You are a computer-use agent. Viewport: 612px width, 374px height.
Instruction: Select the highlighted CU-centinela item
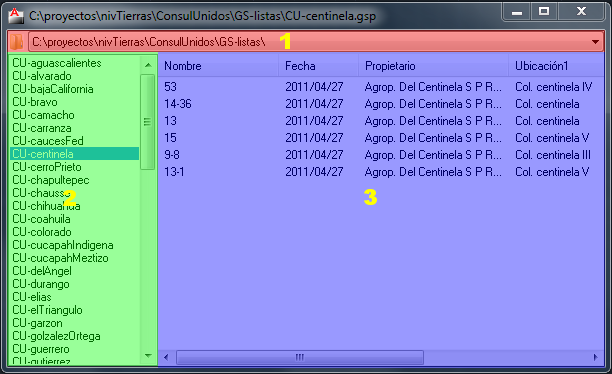pyautogui.click(x=74, y=154)
